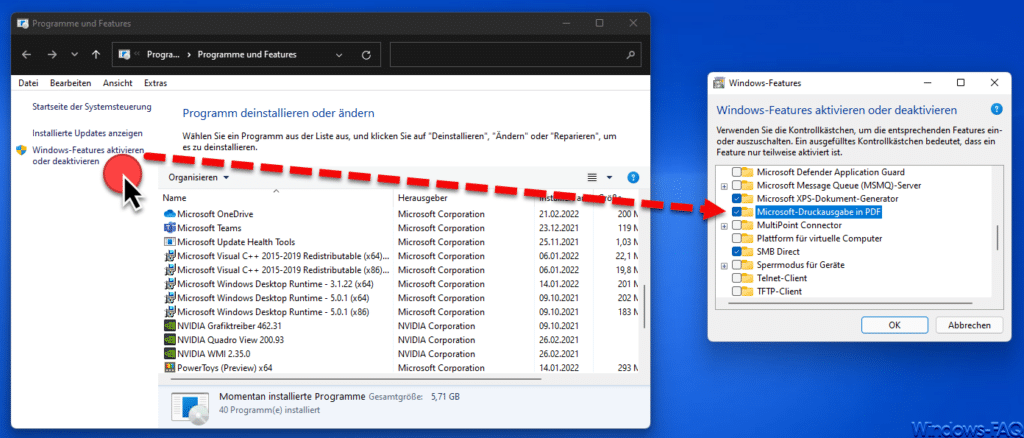Confirm Windows-Features dialog with OK
This screenshot has width=1024, height=438.
pyautogui.click(x=895, y=324)
